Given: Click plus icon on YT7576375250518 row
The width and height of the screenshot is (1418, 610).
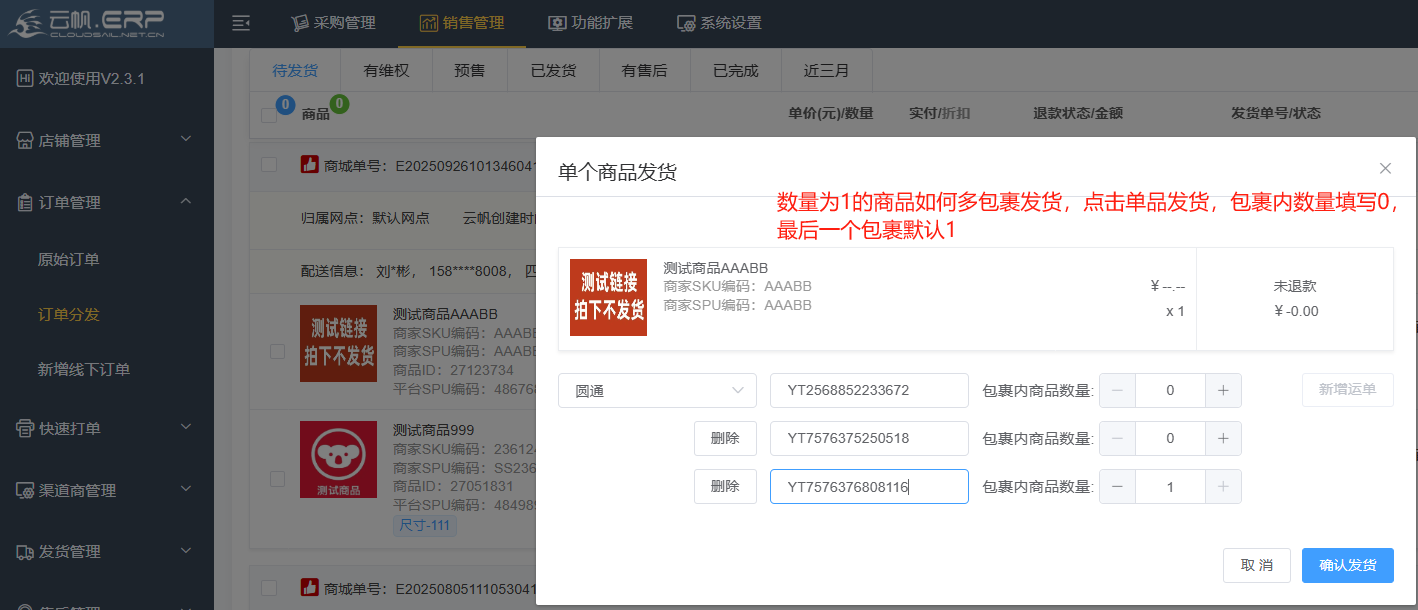Looking at the screenshot, I should pyautogui.click(x=1223, y=439).
